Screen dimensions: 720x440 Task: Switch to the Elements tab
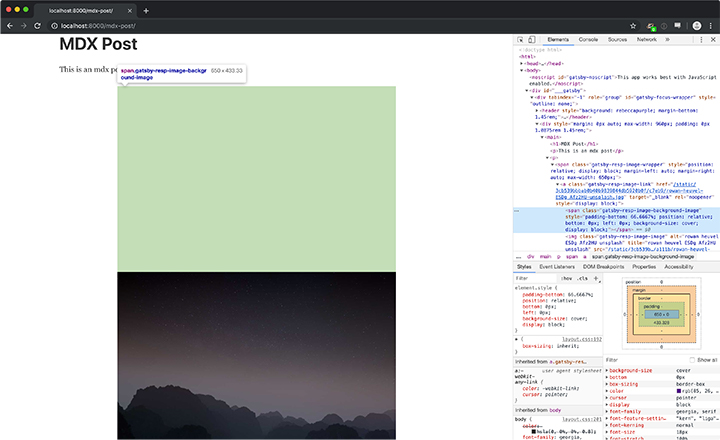click(558, 40)
